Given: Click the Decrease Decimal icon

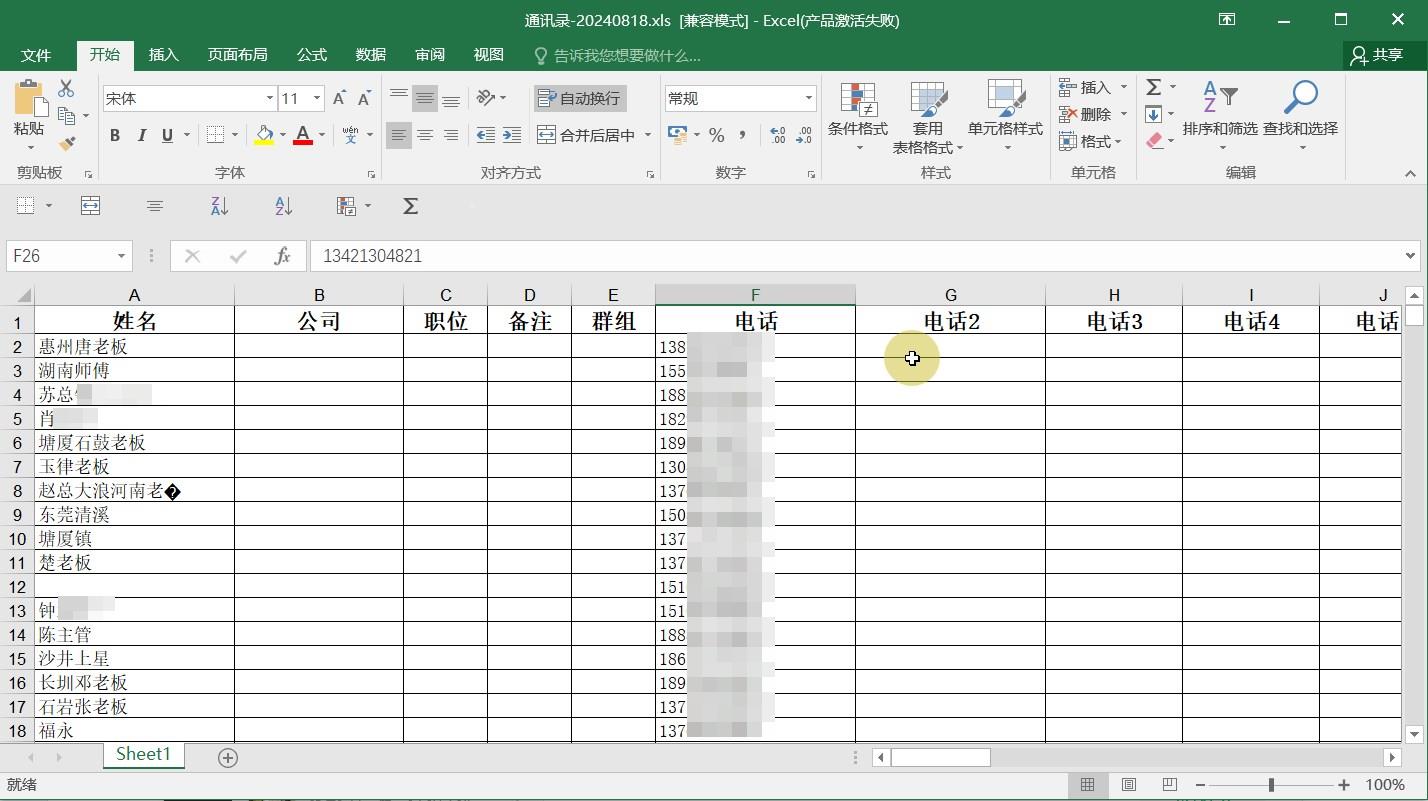Looking at the screenshot, I should [804, 135].
